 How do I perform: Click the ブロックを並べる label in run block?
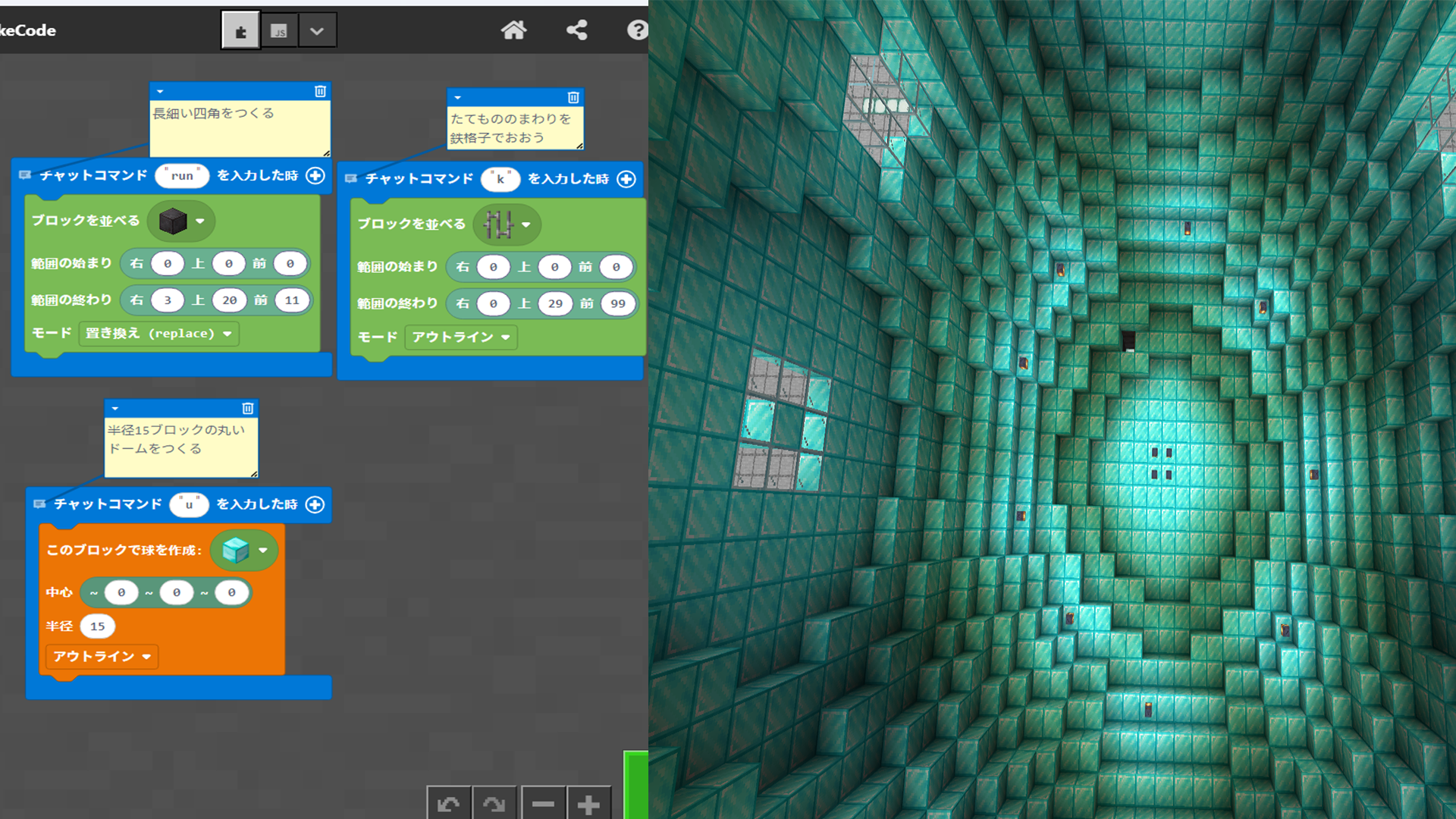(86, 221)
